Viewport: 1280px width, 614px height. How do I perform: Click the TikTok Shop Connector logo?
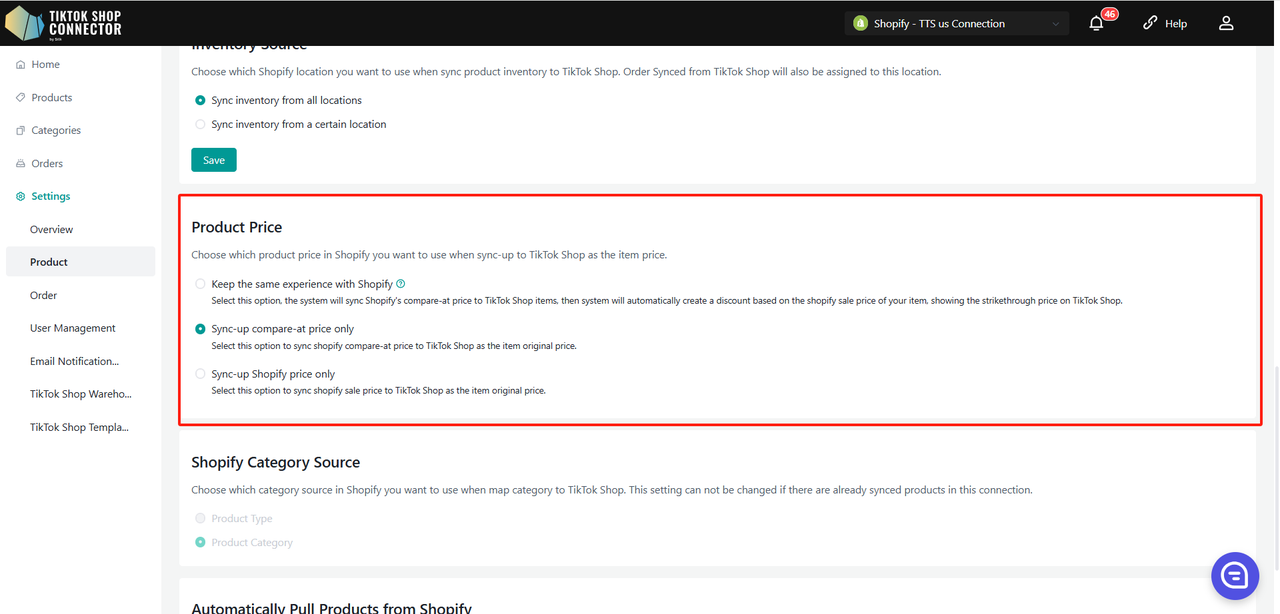click(x=64, y=22)
